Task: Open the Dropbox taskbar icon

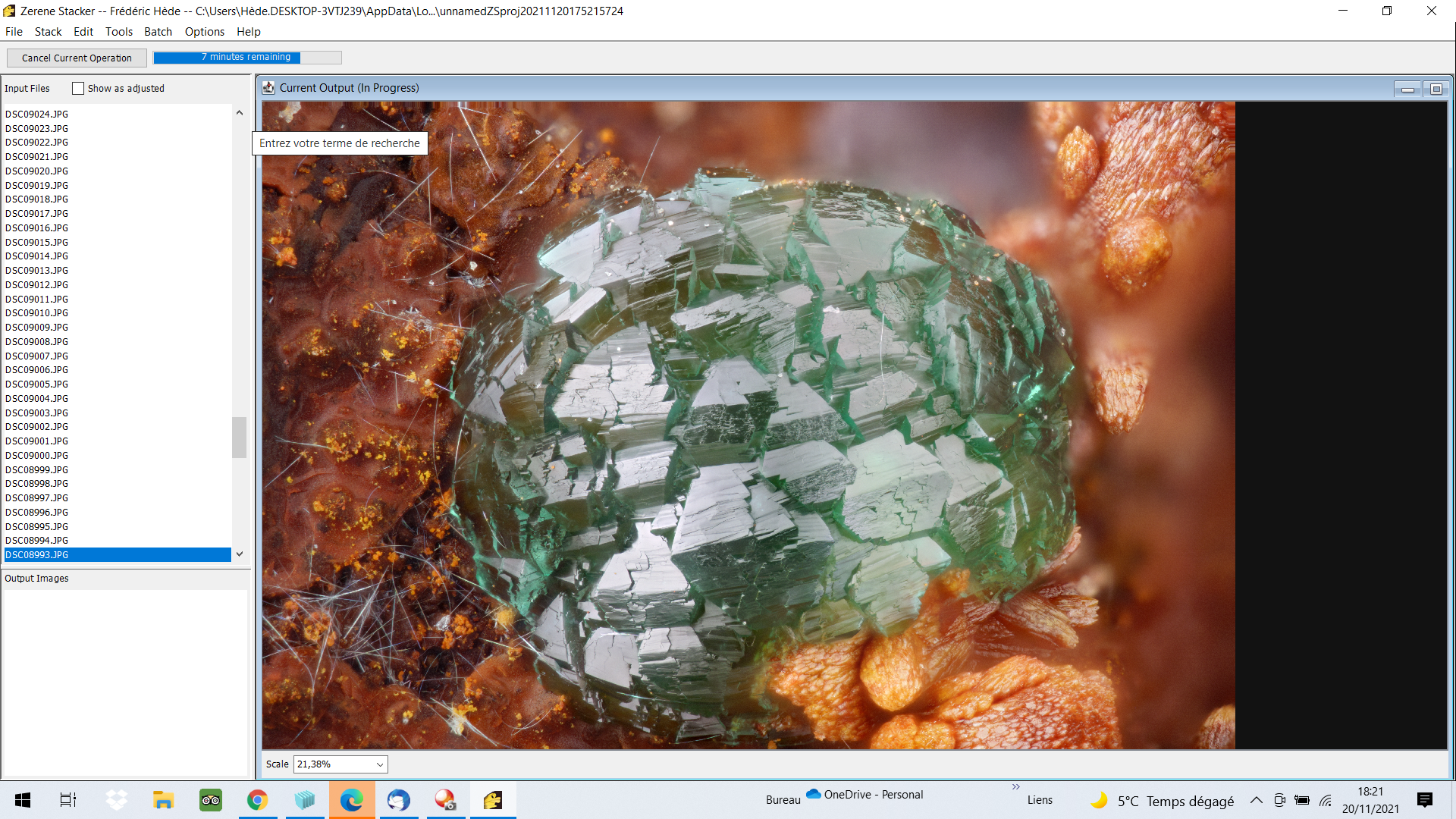Action: 116,800
